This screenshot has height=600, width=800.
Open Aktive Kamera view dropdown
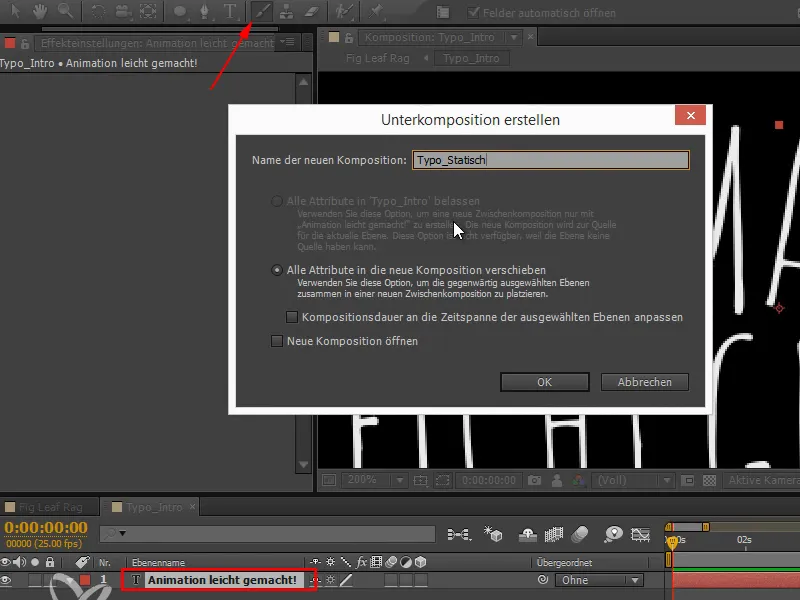(x=762, y=480)
